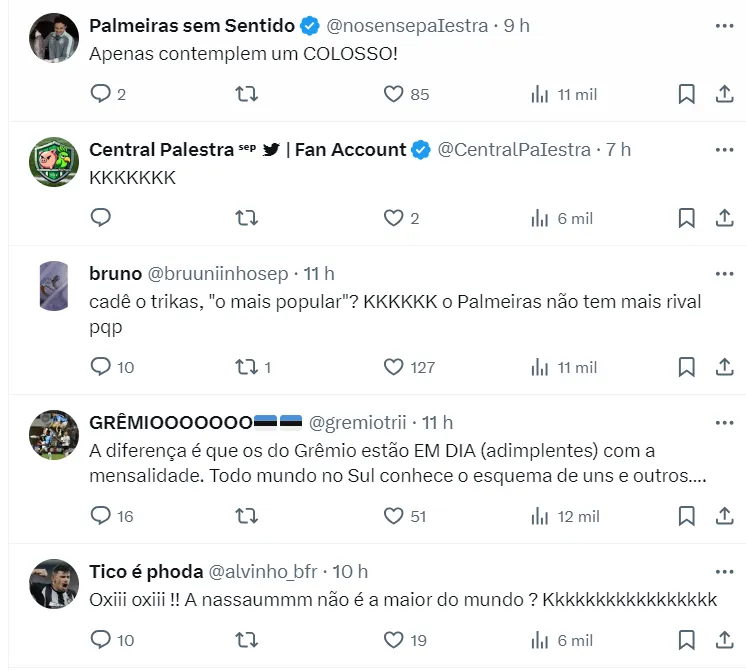Bookmark the GRÊMIOOOOOOO tweet

(x=686, y=516)
